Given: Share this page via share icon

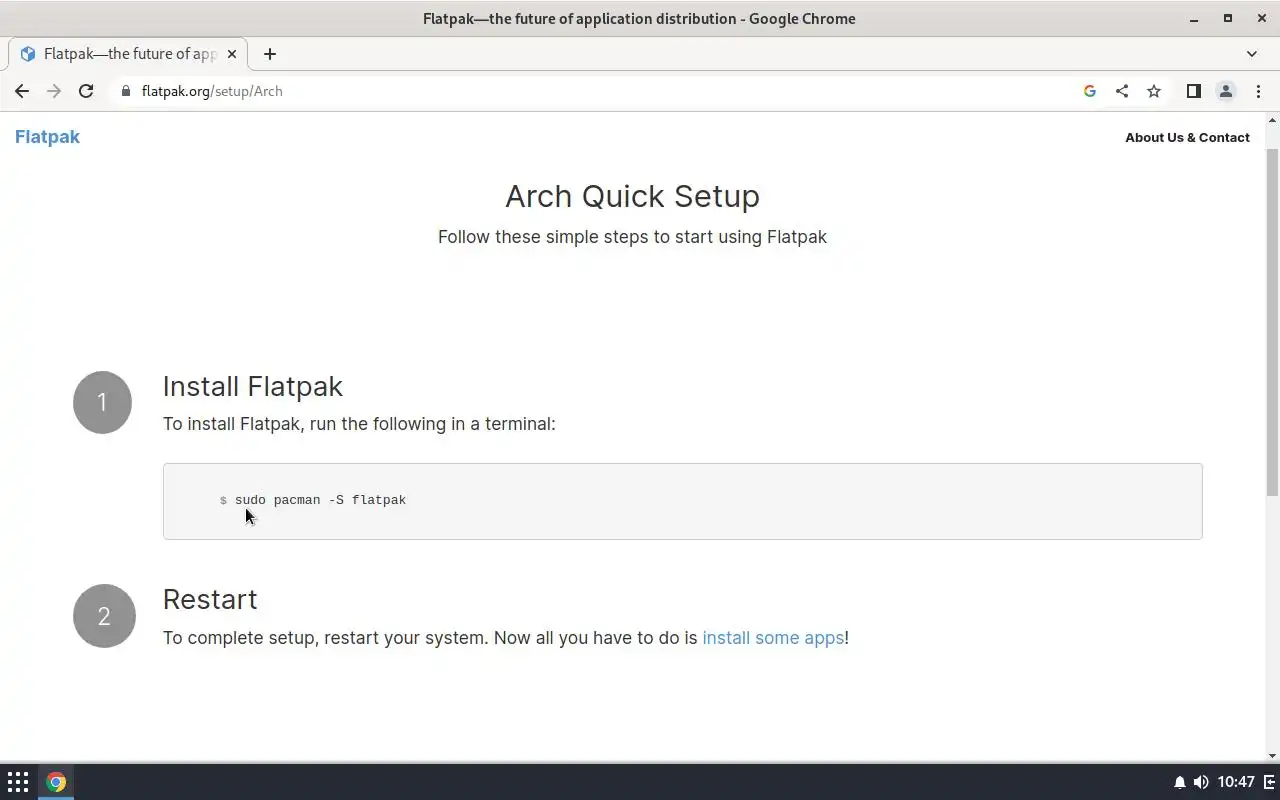Looking at the screenshot, I should [x=1122, y=91].
